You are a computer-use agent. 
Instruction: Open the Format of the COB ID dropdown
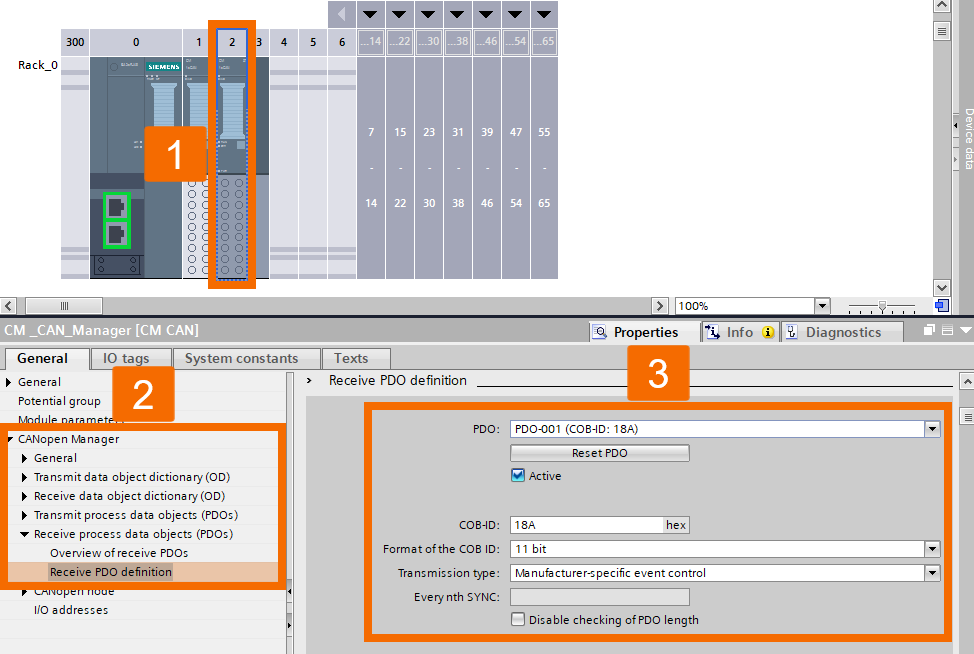932,549
